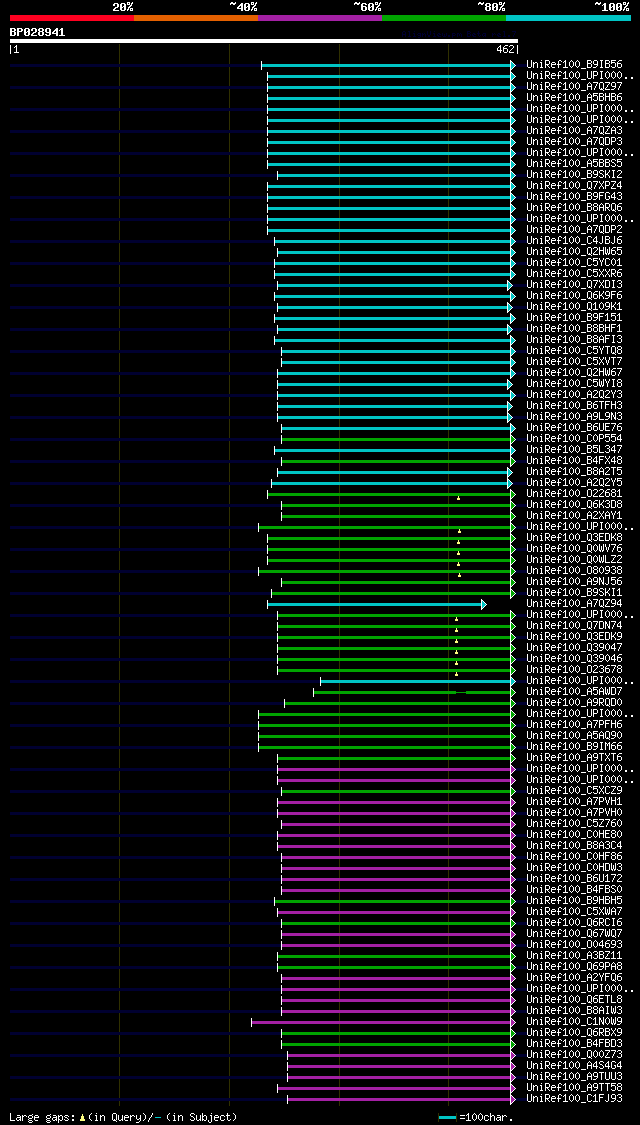
Task: Click the green alignment bar for A5AWD7
Action: (414, 692)
